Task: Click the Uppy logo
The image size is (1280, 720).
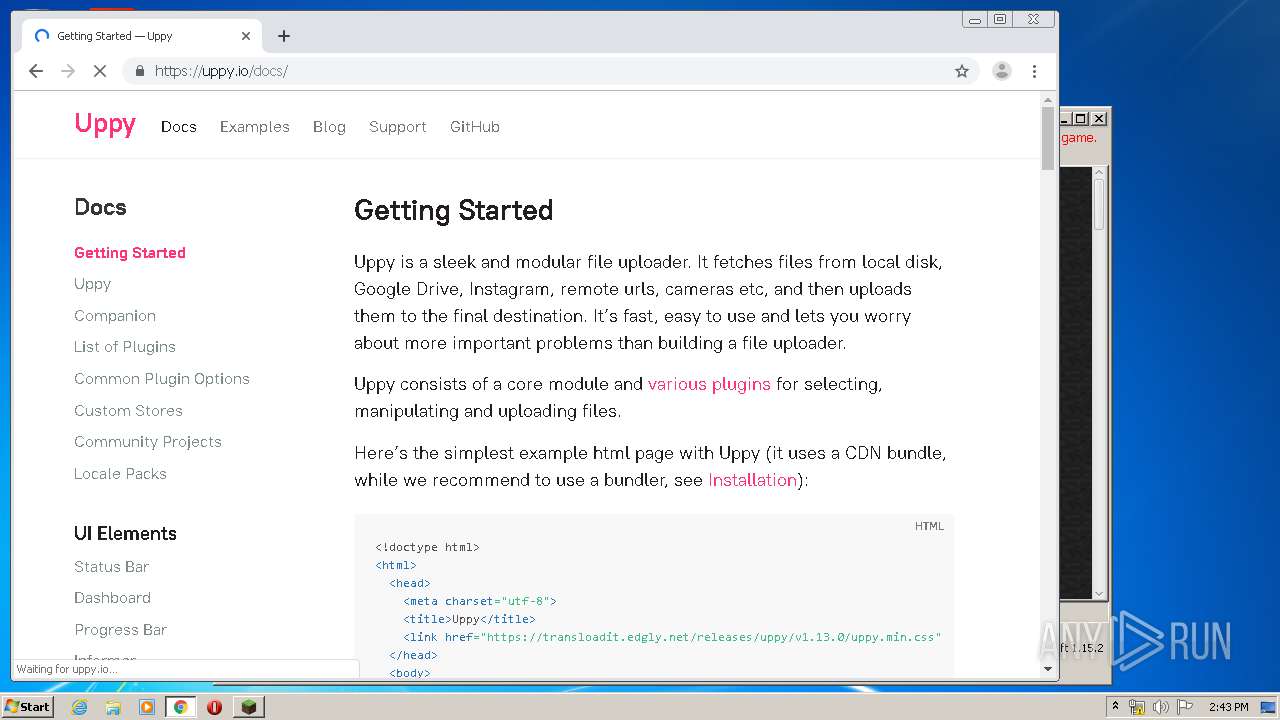Action: coord(105,124)
